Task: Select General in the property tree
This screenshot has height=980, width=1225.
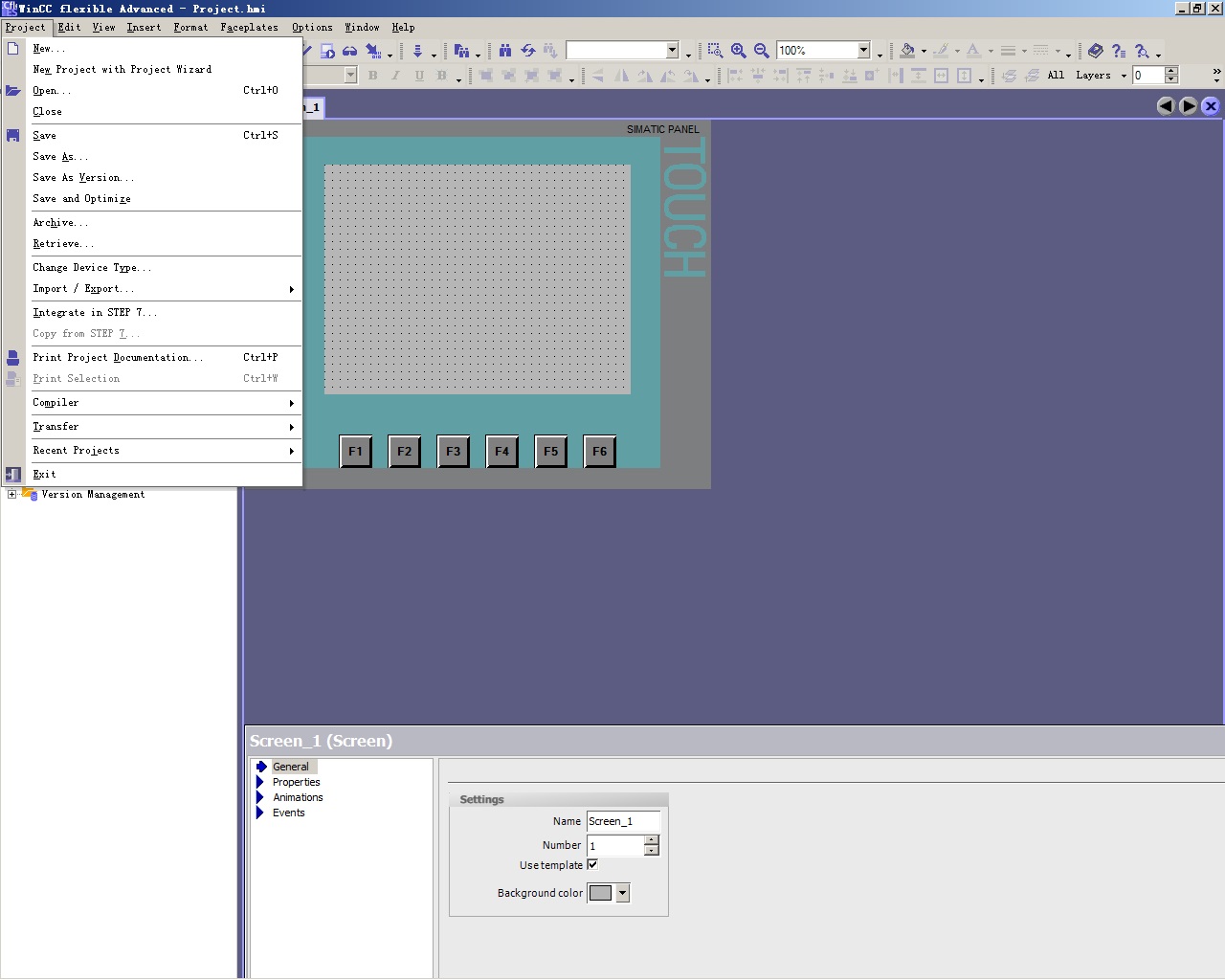Action: click(x=290, y=767)
